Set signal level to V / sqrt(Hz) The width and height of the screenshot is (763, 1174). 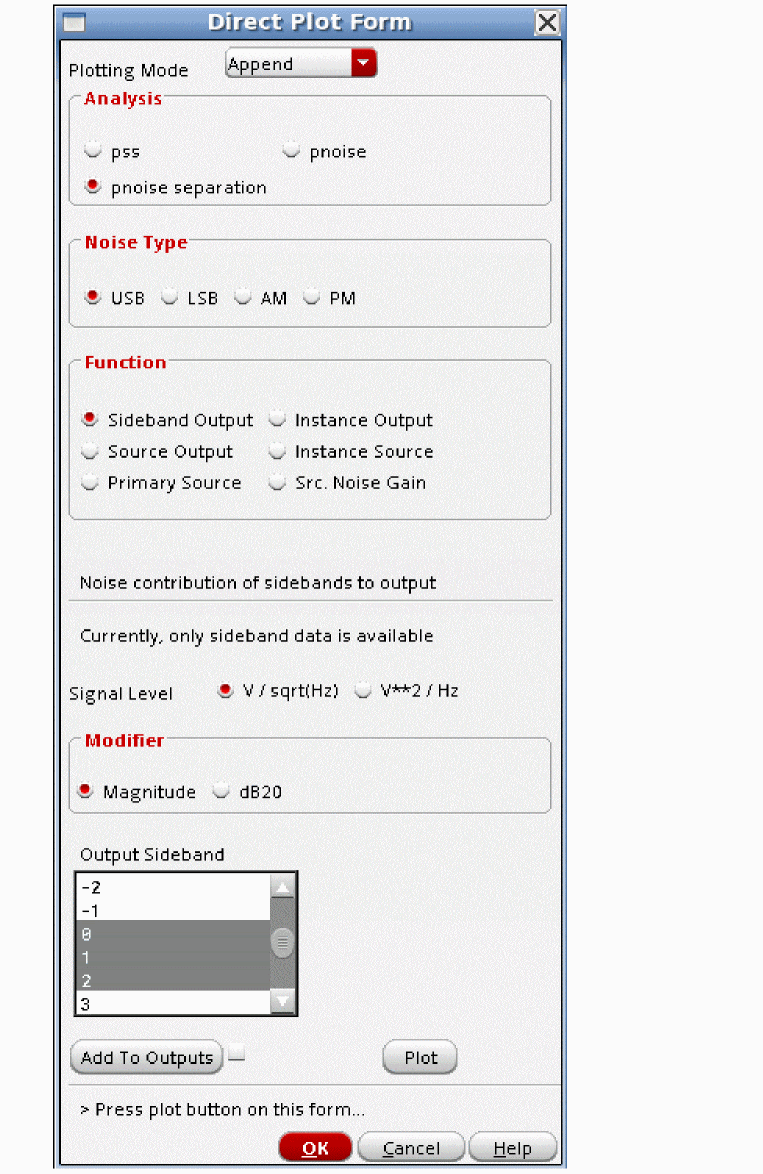click(x=225, y=690)
